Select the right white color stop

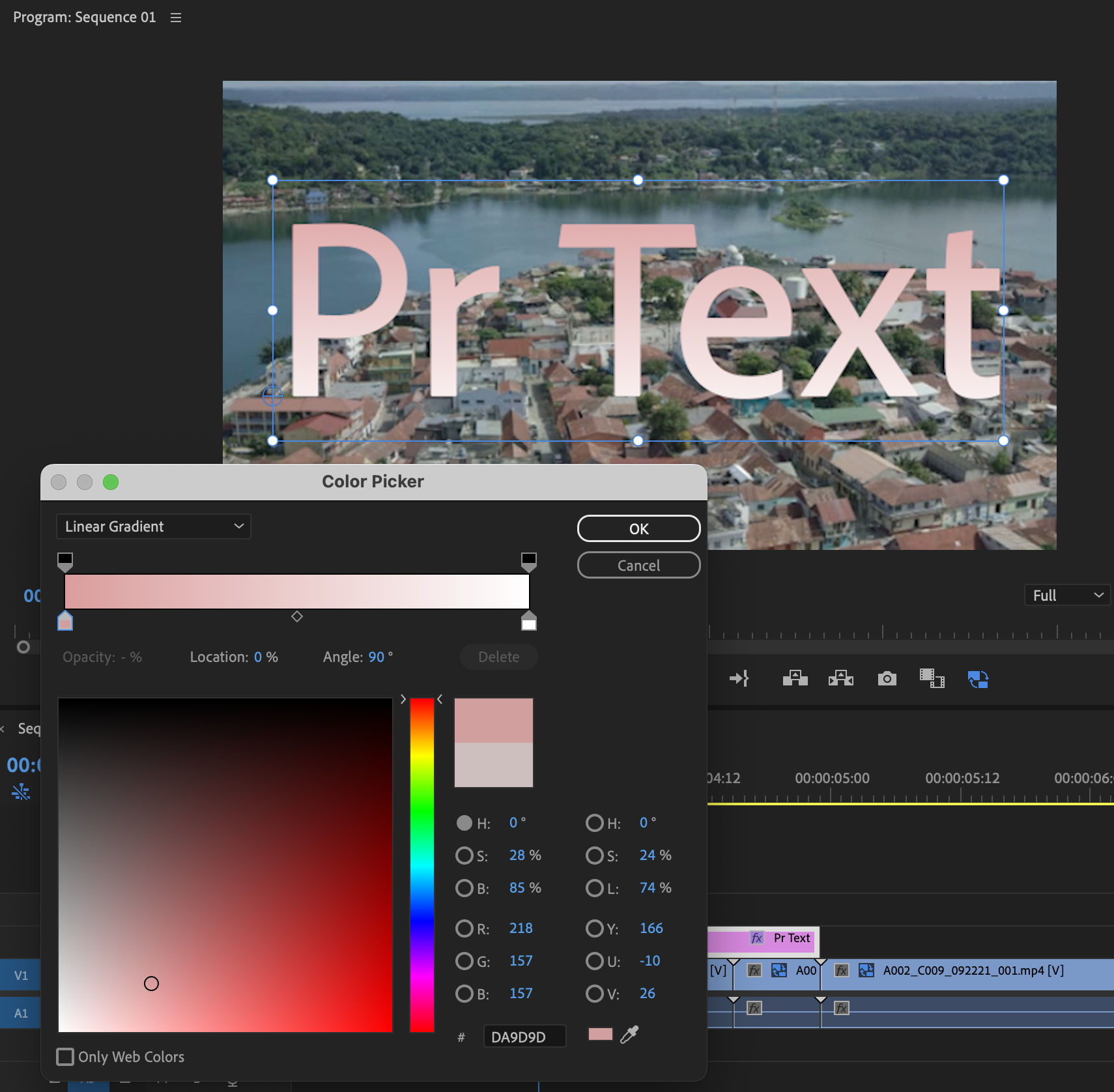click(x=529, y=622)
